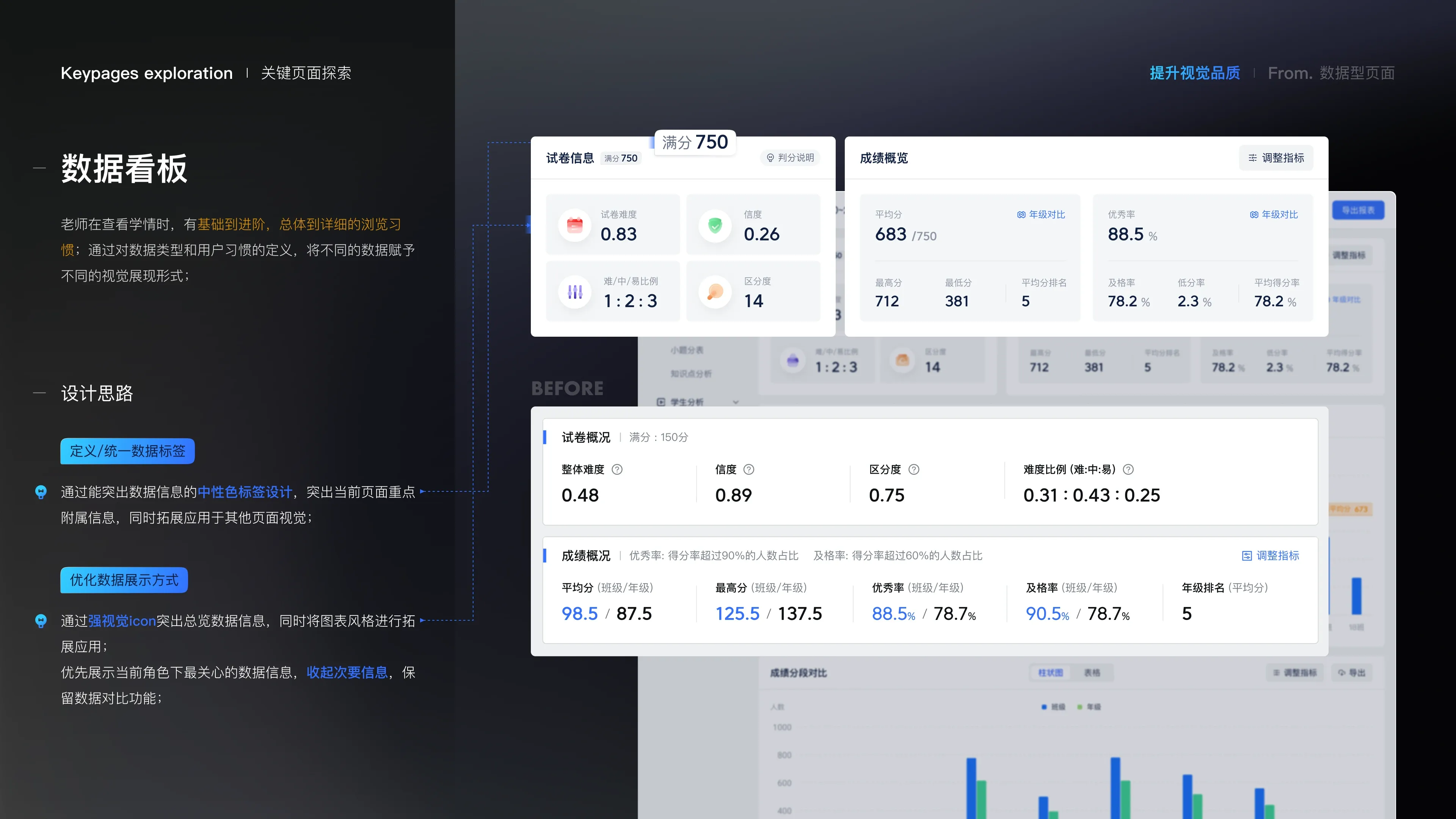Click the green shield 信度 icon
1456x819 pixels.
pyautogui.click(x=715, y=226)
